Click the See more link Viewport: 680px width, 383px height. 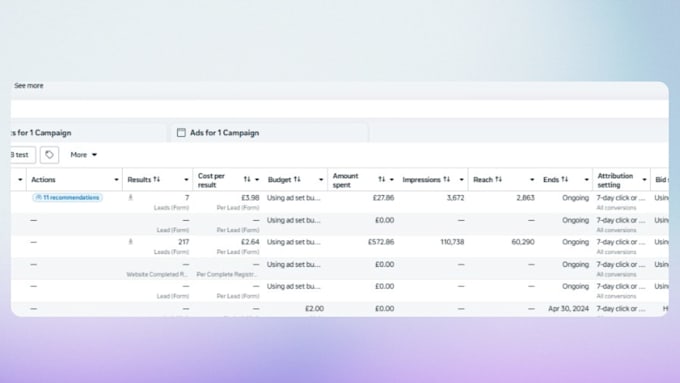click(x=29, y=85)
